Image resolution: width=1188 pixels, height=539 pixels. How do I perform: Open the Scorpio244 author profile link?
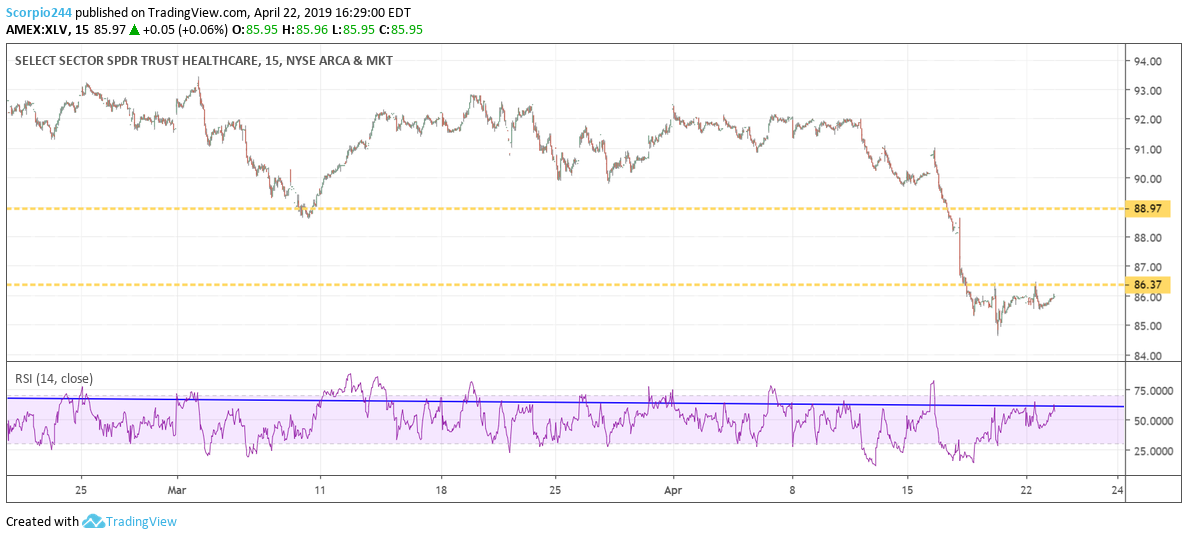click(x=38, y=10)
